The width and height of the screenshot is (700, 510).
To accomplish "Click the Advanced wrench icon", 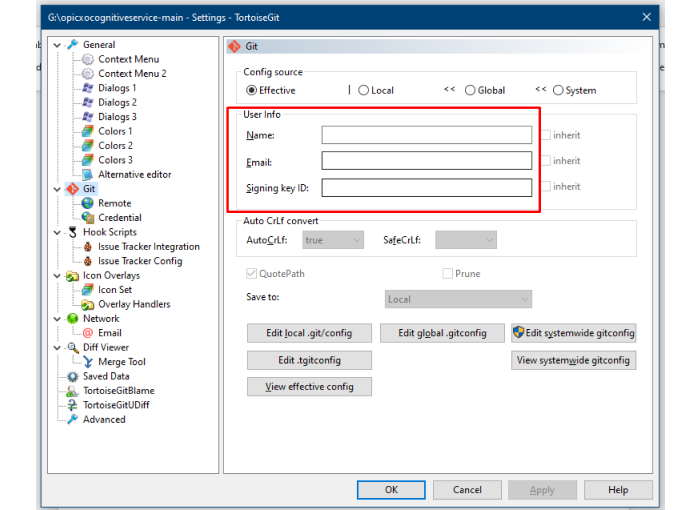I will coord(72,419).
